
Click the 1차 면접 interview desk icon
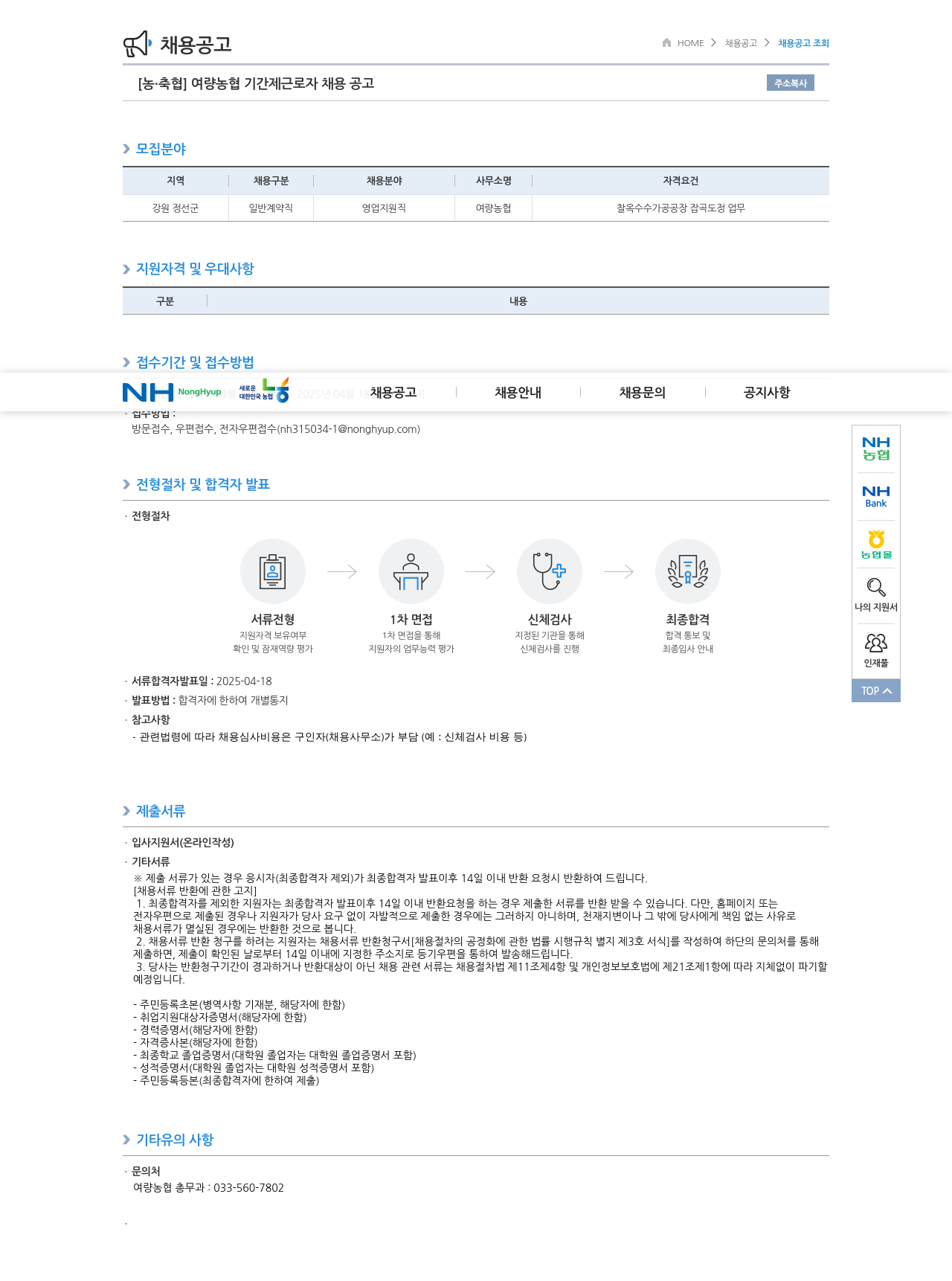click(411, 571)
